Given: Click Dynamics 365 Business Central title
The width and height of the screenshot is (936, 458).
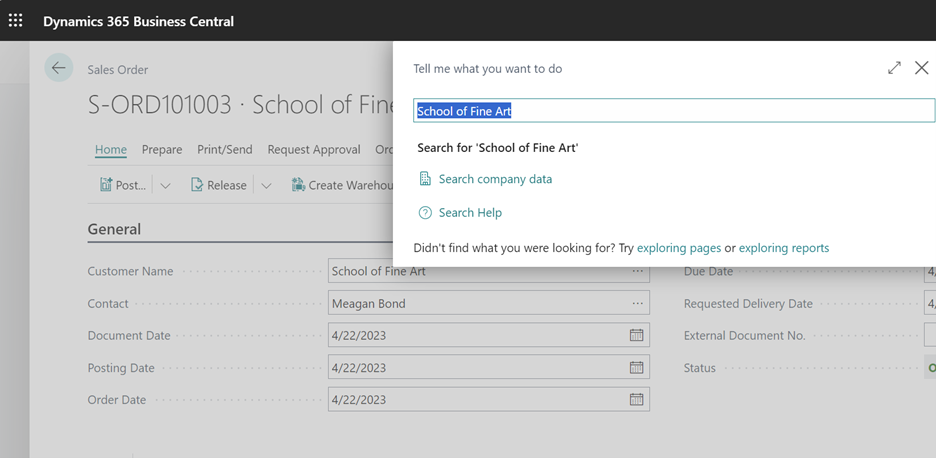Looking at the screenshot, I should (138, 21).
